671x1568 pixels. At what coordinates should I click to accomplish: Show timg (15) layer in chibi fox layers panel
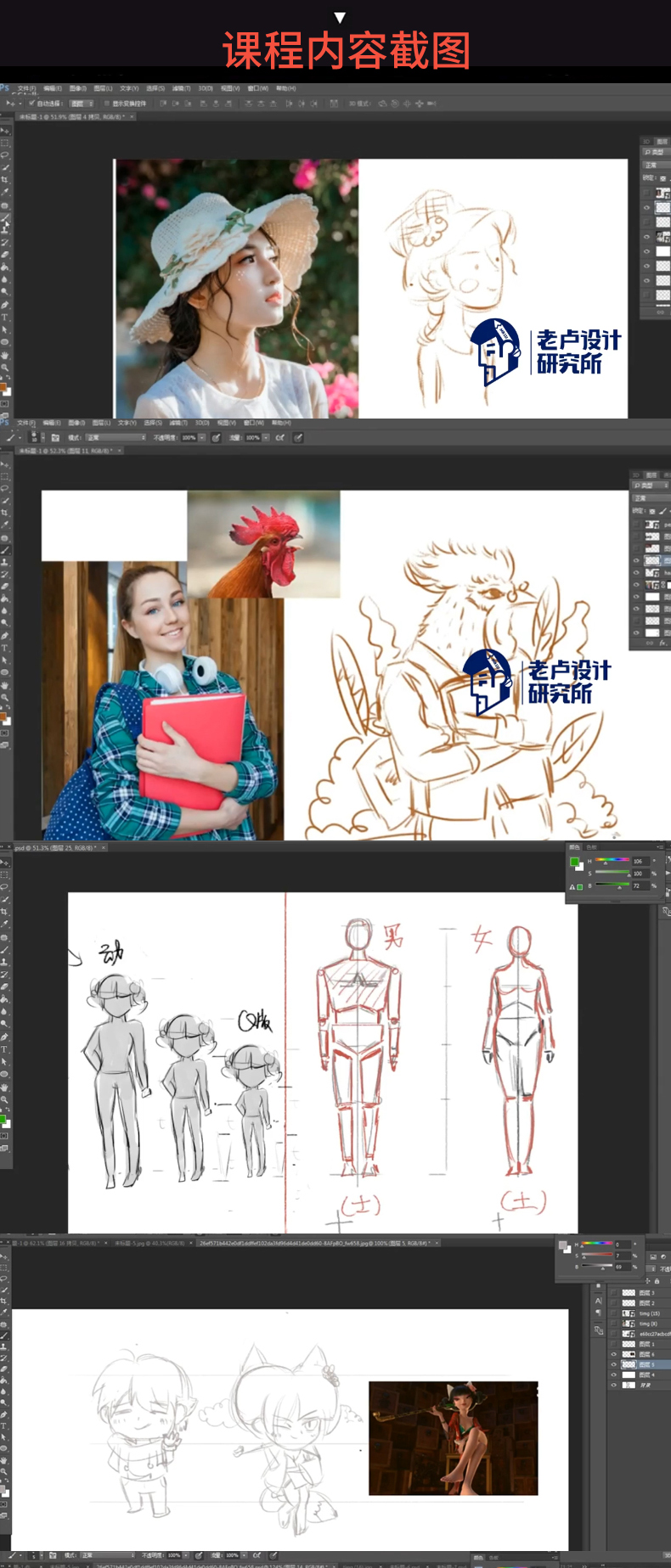click(613, 1313)
